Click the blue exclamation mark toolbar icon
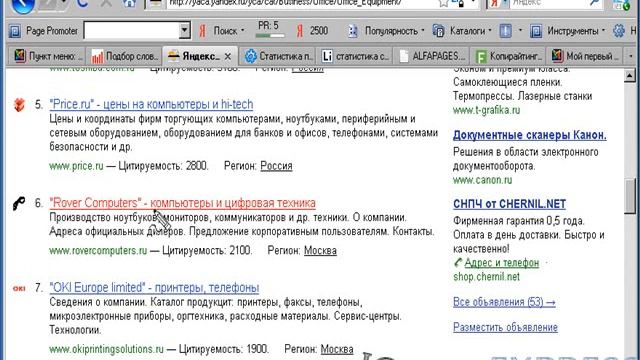The width and height of the screenshot is (640, 360). click(505, 31)
